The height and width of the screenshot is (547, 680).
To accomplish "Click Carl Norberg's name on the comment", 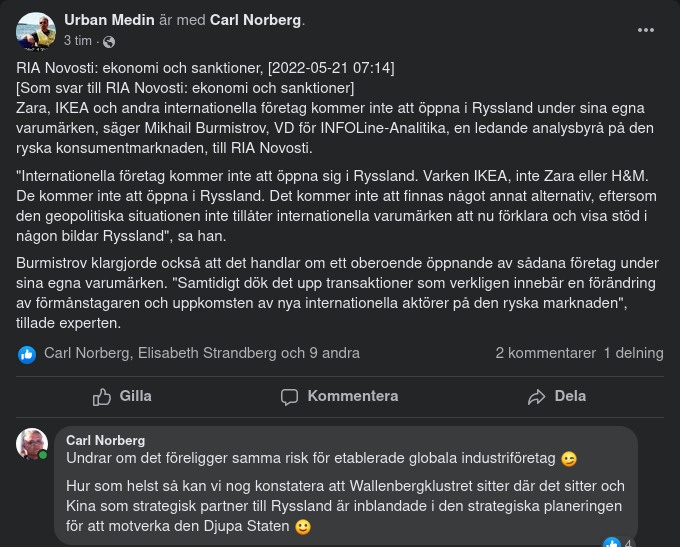I will pyautogui.click(x=105, y=440).
